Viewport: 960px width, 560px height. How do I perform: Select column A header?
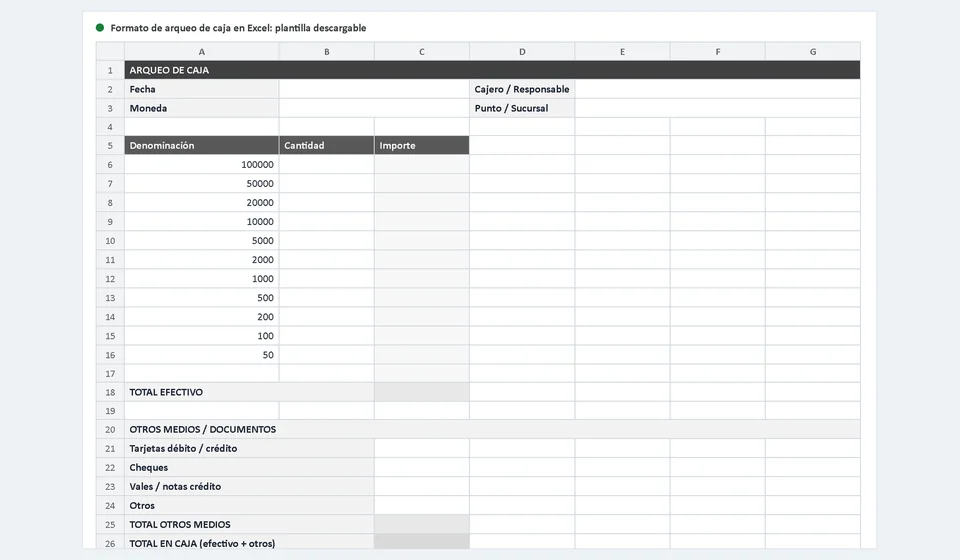point(201,51)
